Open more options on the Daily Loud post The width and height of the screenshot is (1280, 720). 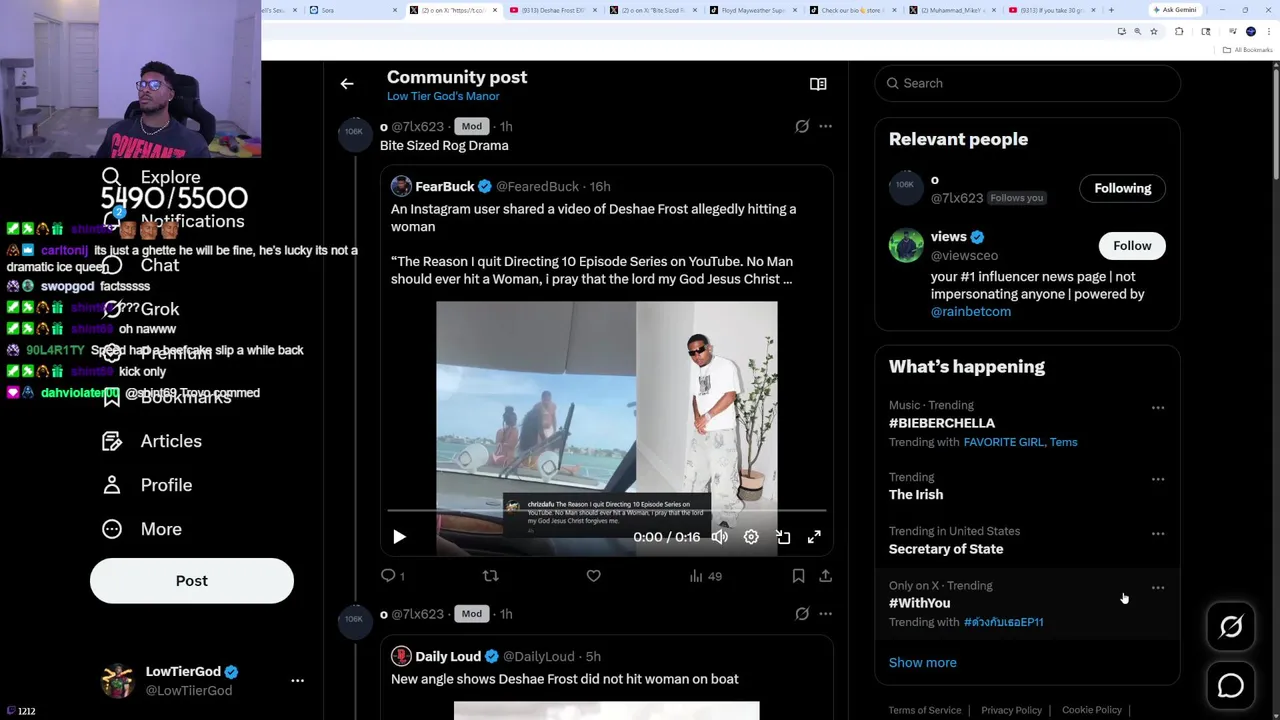(825, 614)
